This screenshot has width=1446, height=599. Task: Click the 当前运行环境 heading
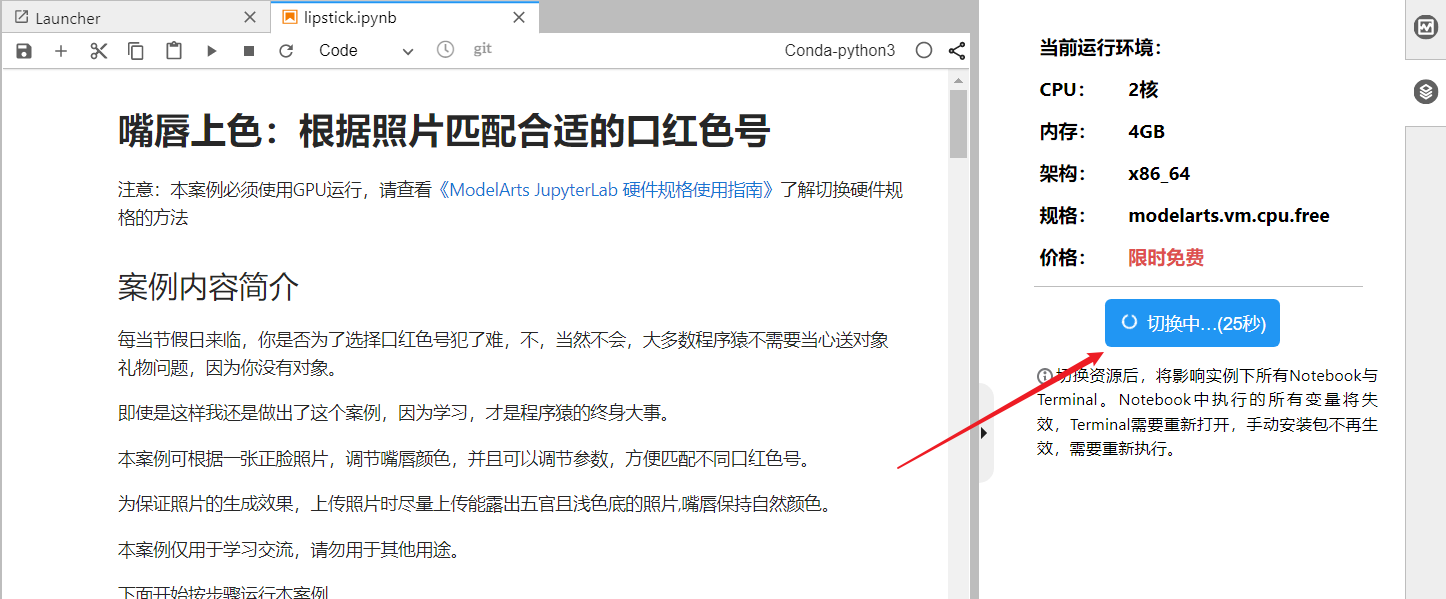click(1100, 48)
